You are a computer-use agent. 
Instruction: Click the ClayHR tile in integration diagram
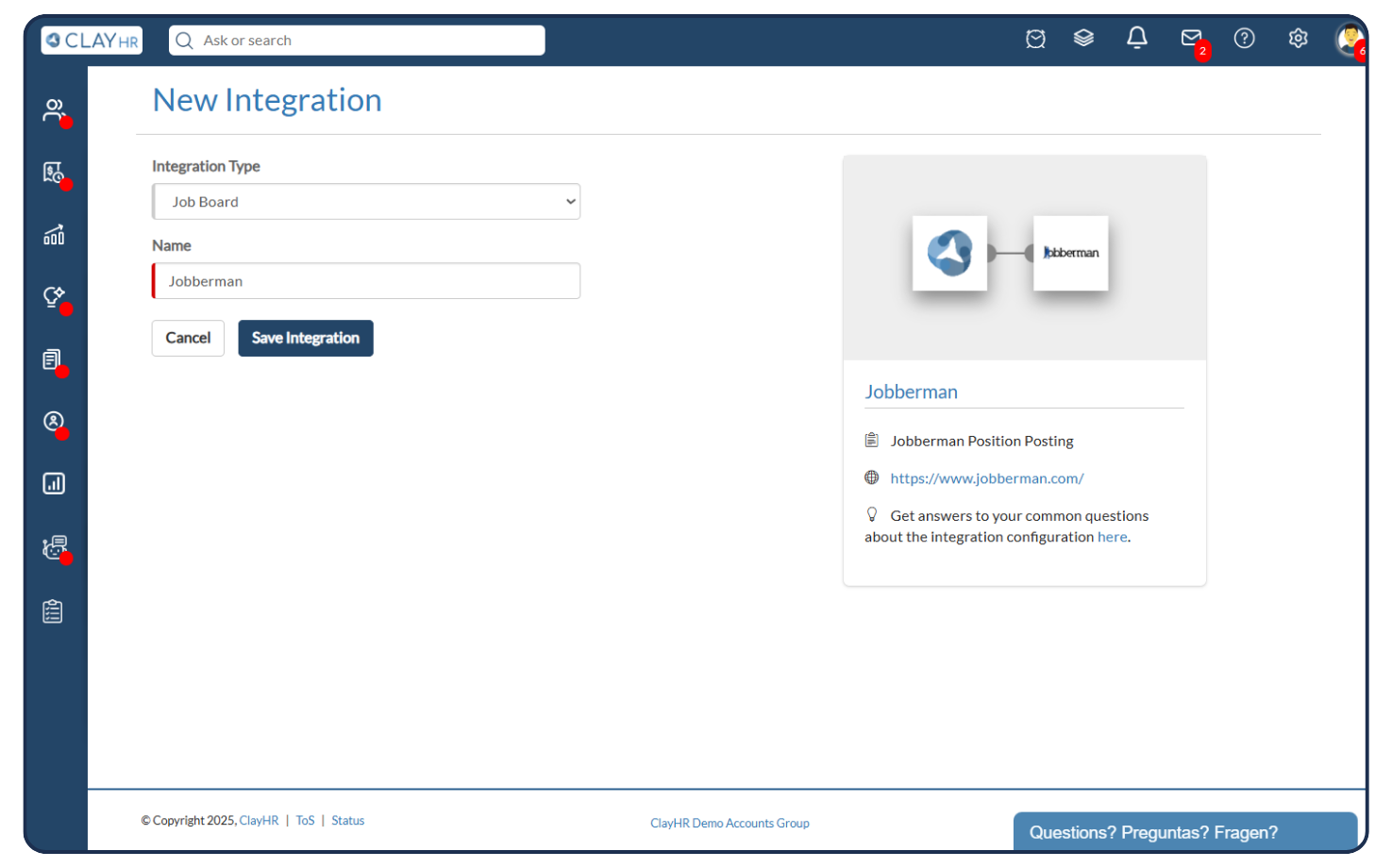pos(949,253)
